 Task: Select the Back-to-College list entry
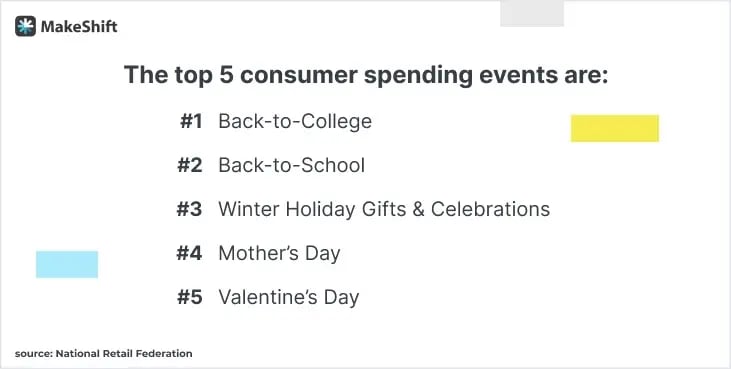pyautogui.click(x=295, y=122)
